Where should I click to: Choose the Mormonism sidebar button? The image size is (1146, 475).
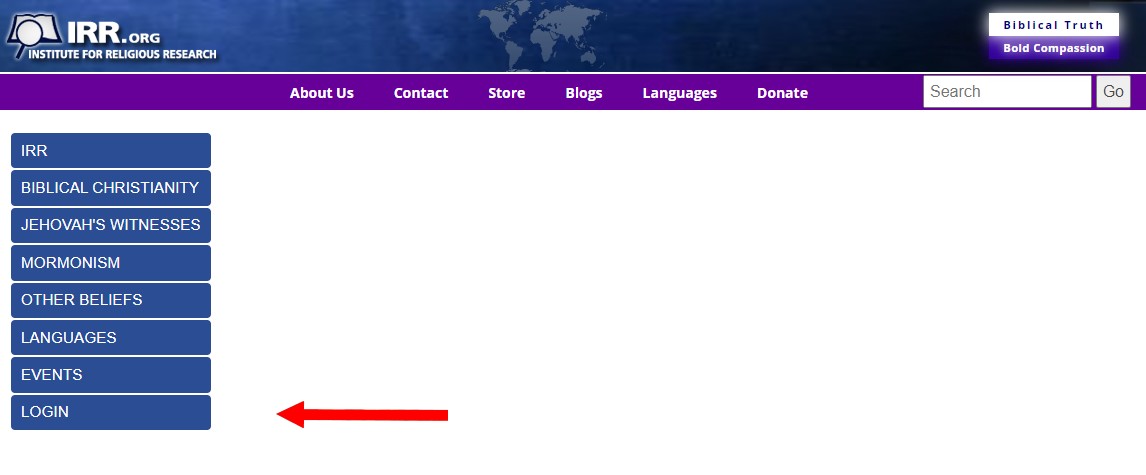pyautogui.click(x=111, y=262)
